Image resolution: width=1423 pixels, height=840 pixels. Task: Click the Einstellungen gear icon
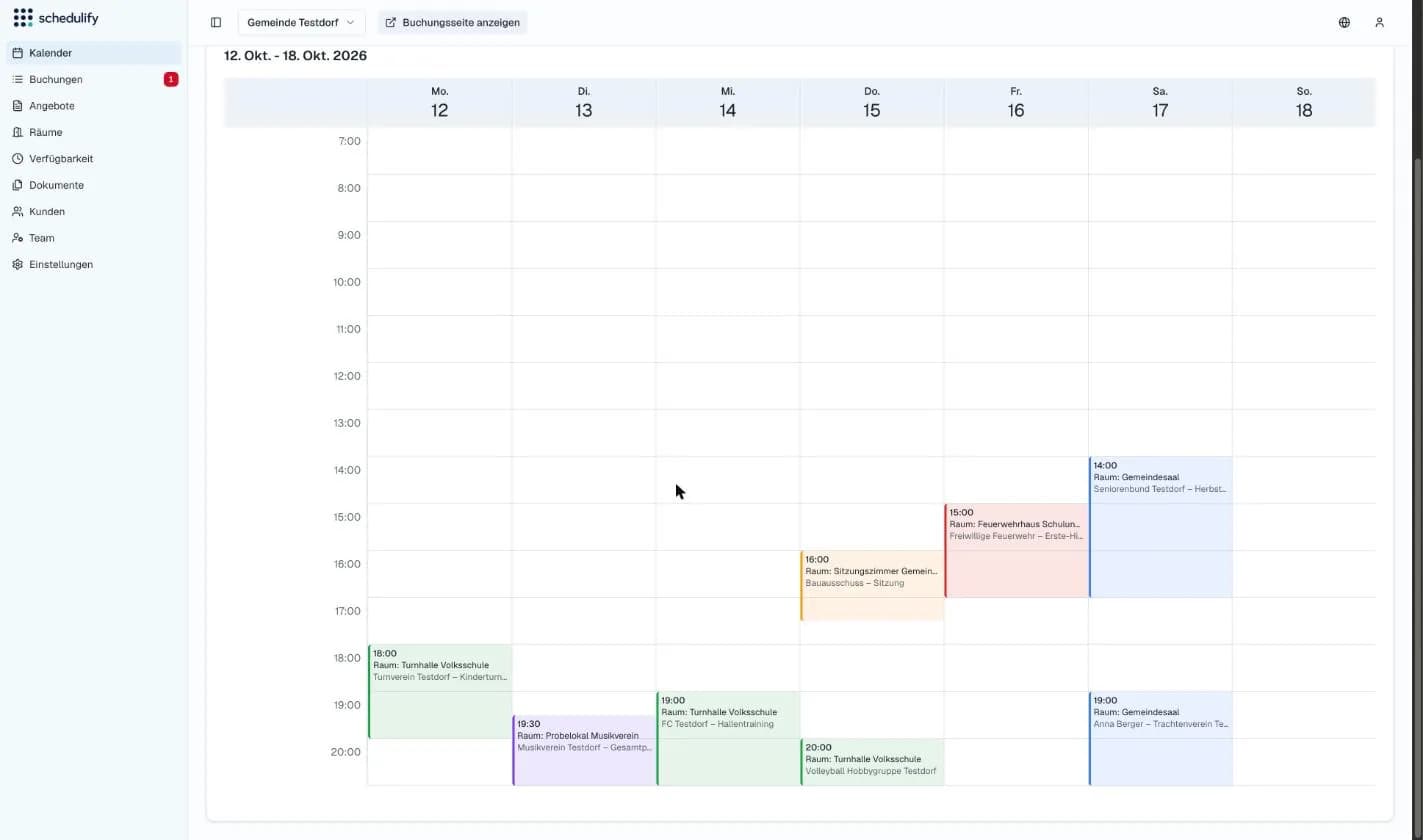18,265
